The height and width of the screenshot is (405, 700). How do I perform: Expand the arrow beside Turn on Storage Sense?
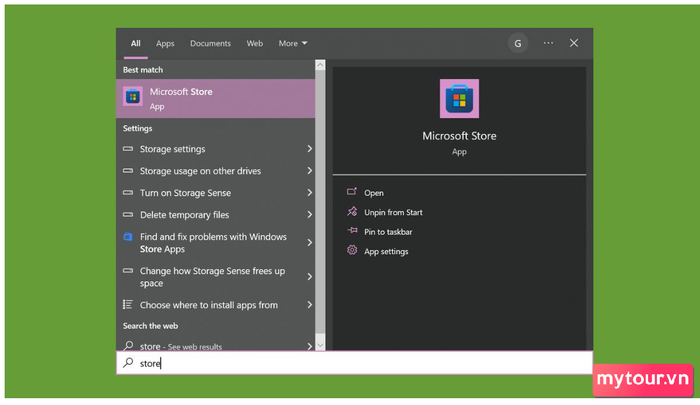pos(309,193)
